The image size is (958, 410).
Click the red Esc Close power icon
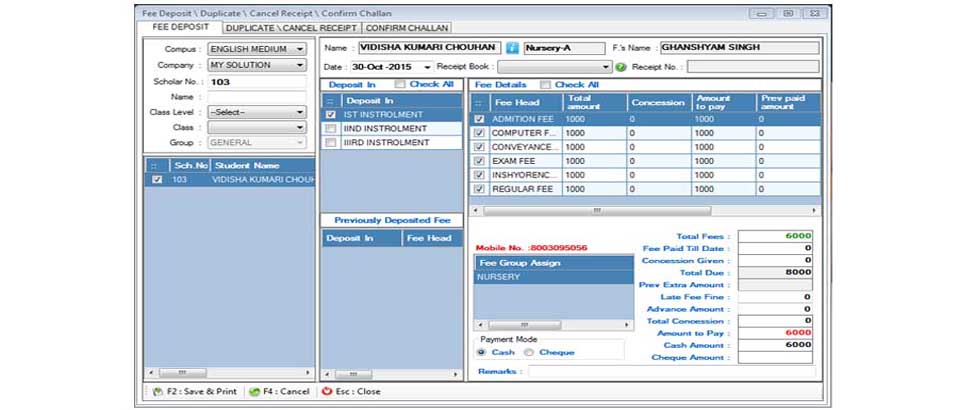click(x=327, y=392)
